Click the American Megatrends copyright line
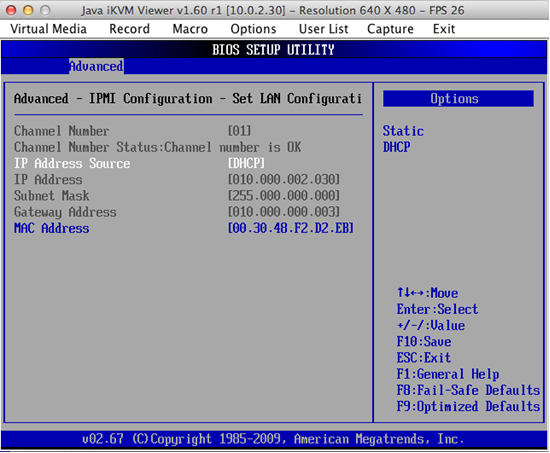The height and width of the screenshot is (453, 550). (273, 439)
